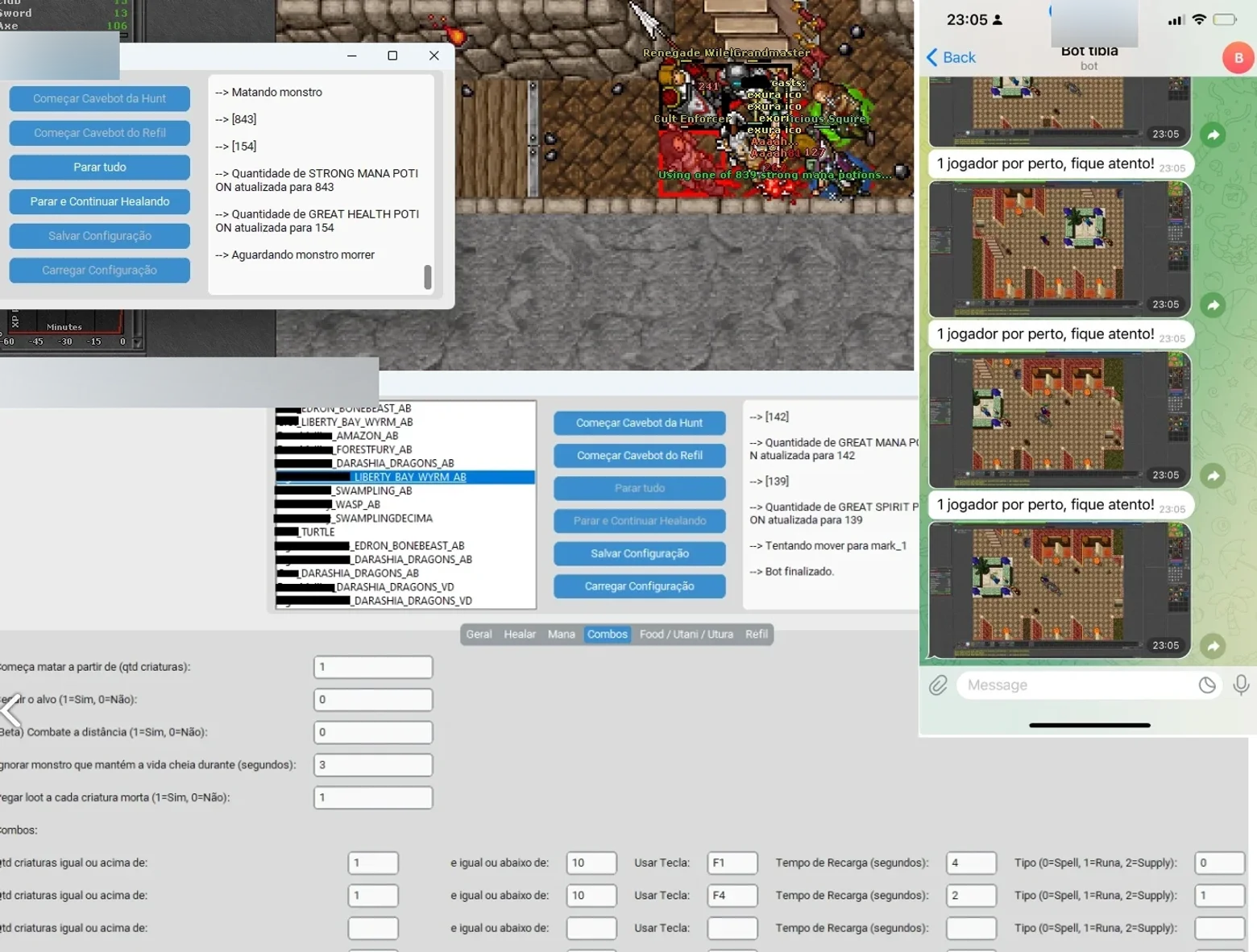The image size is (1257, 952).
Task: Click Começar Cavebot da Hunt in upper-left window
Action: tap(100, 99)
